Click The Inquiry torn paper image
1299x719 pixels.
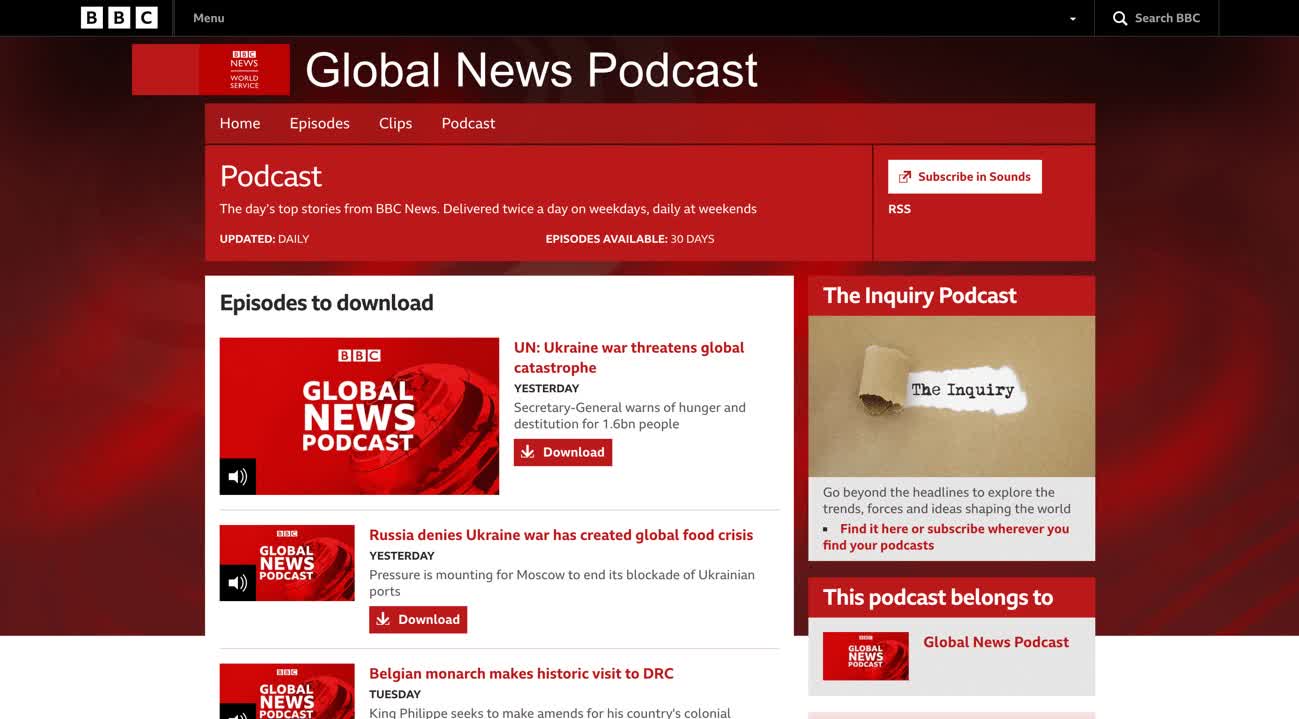951,396
